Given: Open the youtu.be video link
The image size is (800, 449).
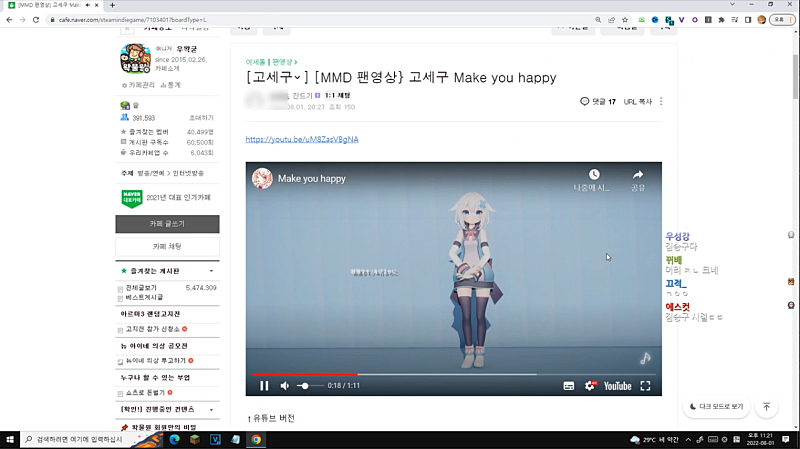Looking at the screenshot, I should coord(302,139).
